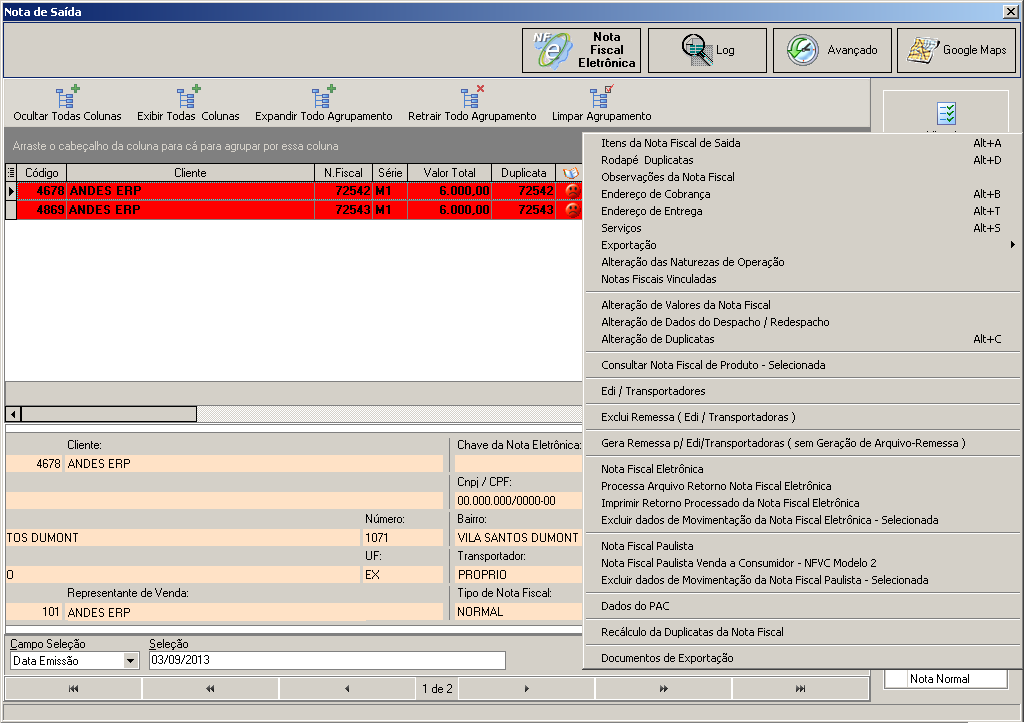
Task: Click checklist icon in right panel
Action: click(x=946, y=114)
